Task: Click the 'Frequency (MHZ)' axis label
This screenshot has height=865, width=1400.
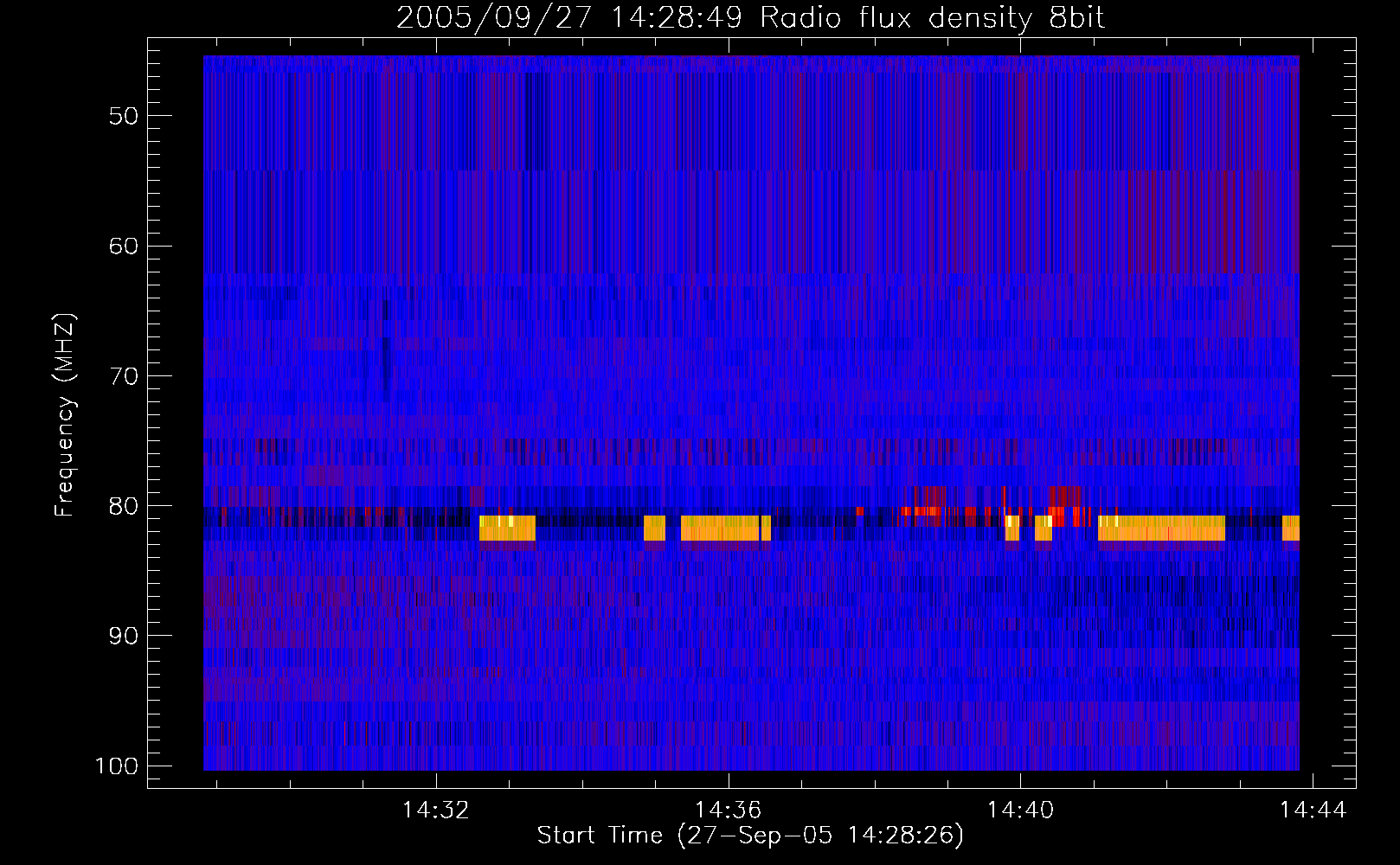Action: click(65, 415)
